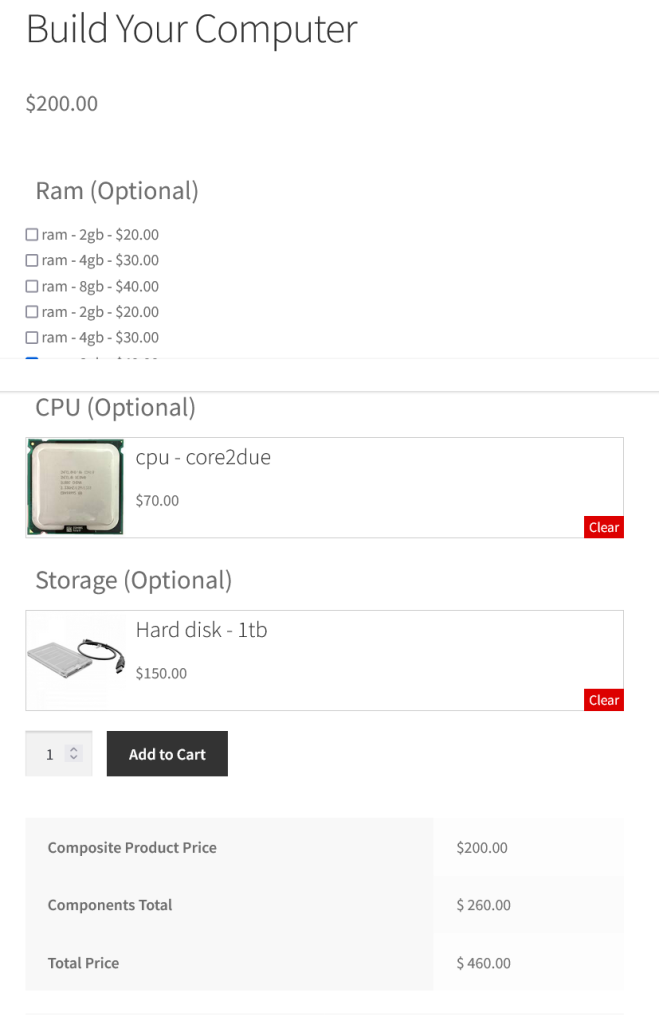Tick the second ram 4gb $30.00 checkbox
This screenshot has width=659, height=1024.
click(x=32, y=338)
